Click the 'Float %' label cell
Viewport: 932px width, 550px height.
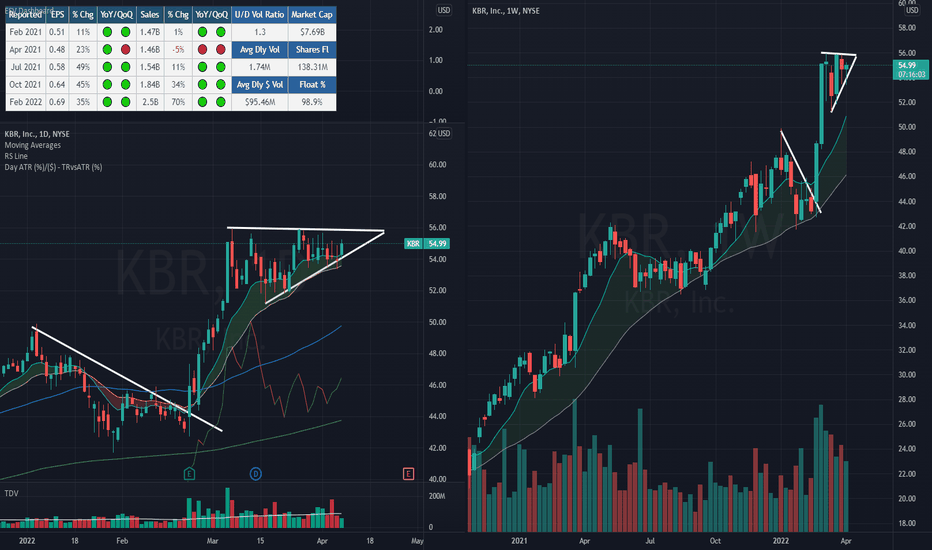(x=312, y=85)
